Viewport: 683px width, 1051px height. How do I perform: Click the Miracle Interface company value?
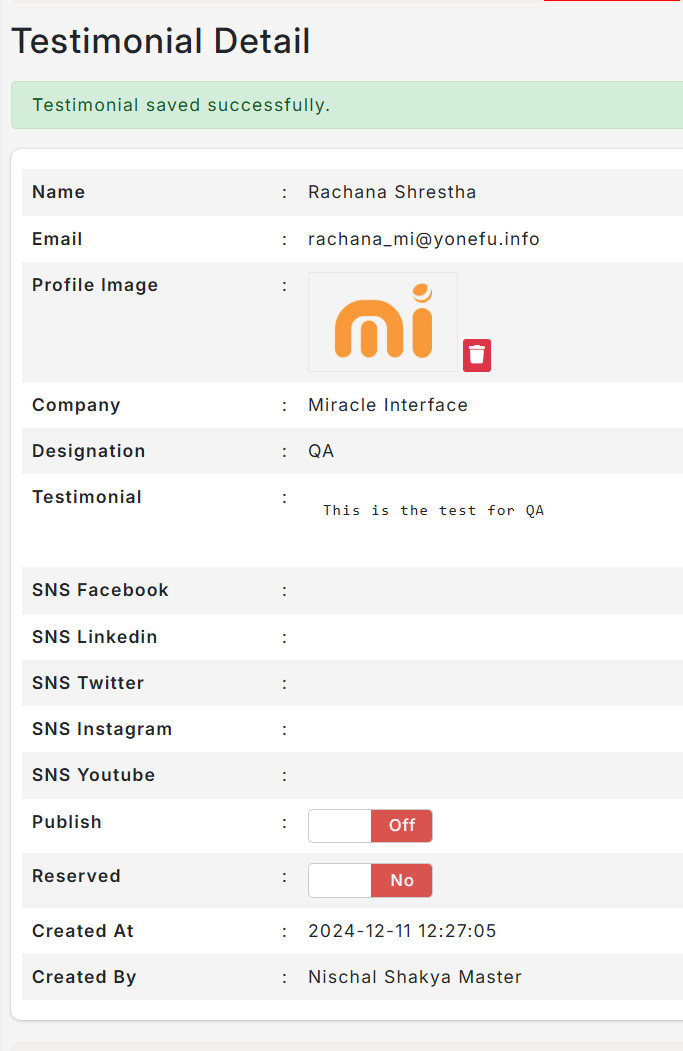pos(388,405)
